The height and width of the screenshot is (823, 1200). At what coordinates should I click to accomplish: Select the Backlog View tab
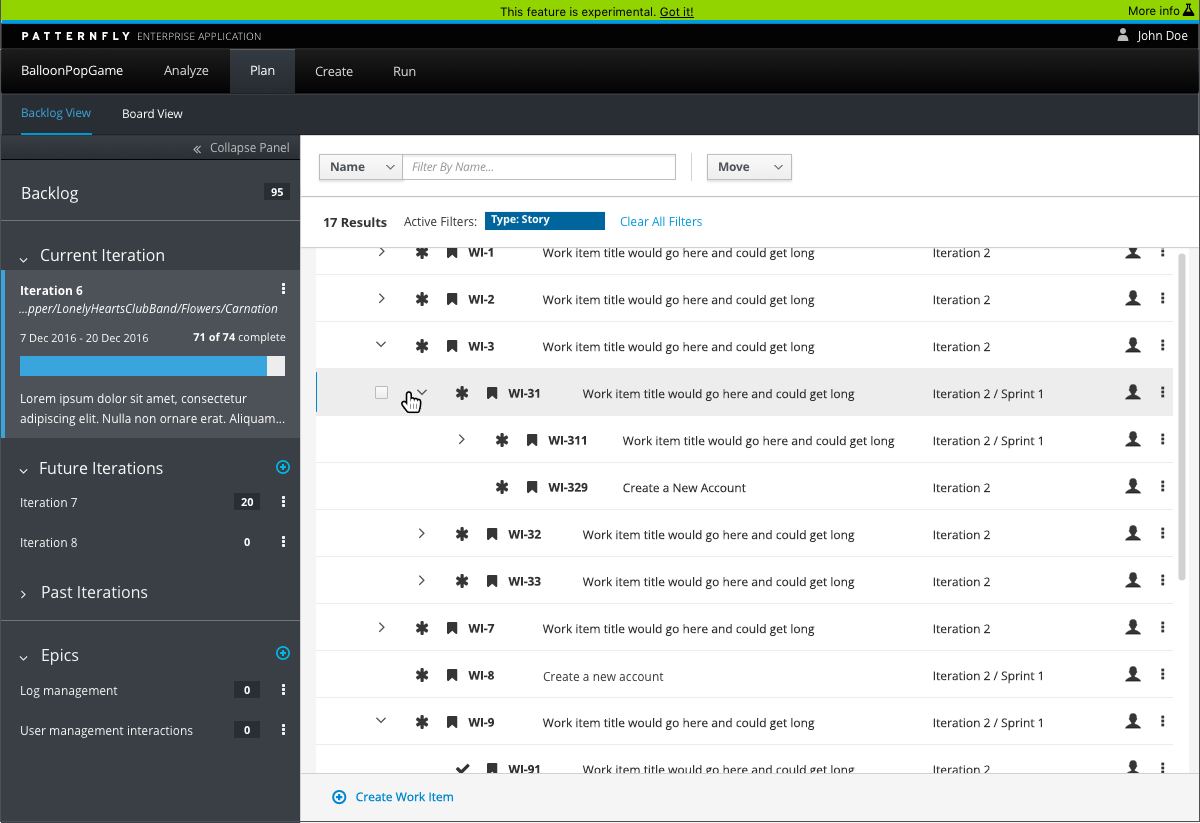click(56, 113)
